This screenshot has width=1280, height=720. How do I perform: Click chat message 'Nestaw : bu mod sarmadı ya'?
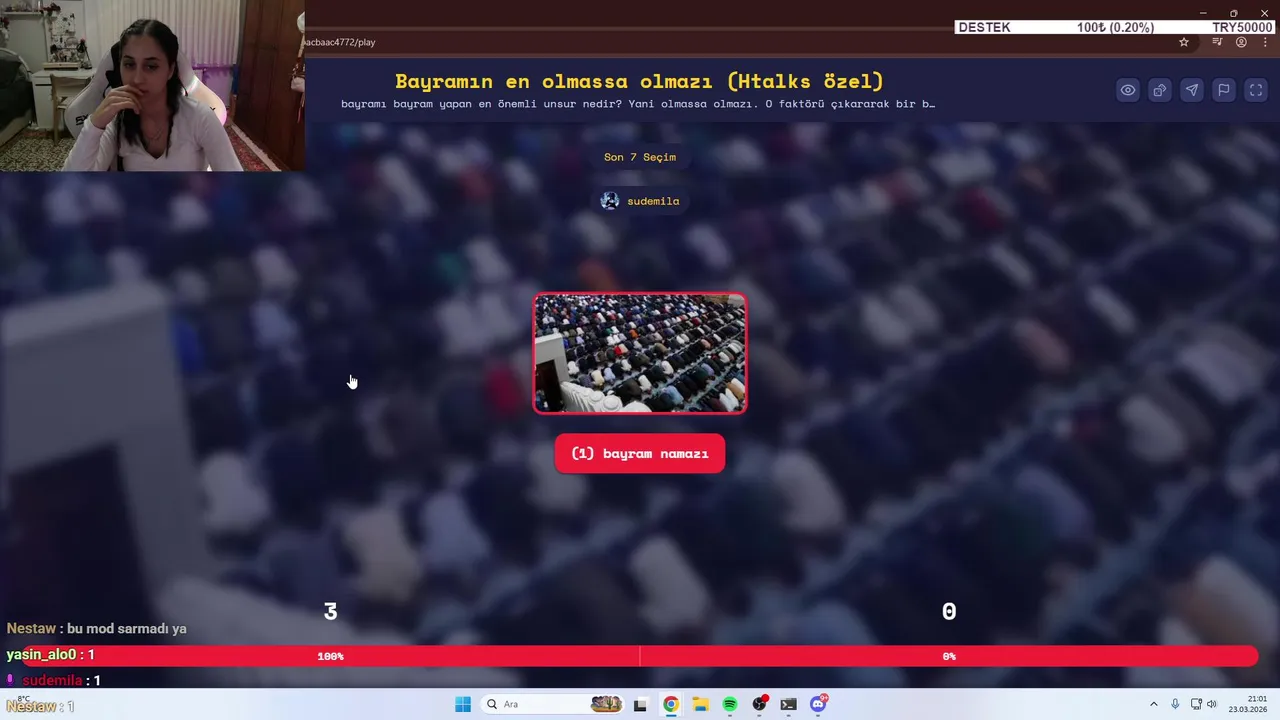click(96, 628)
